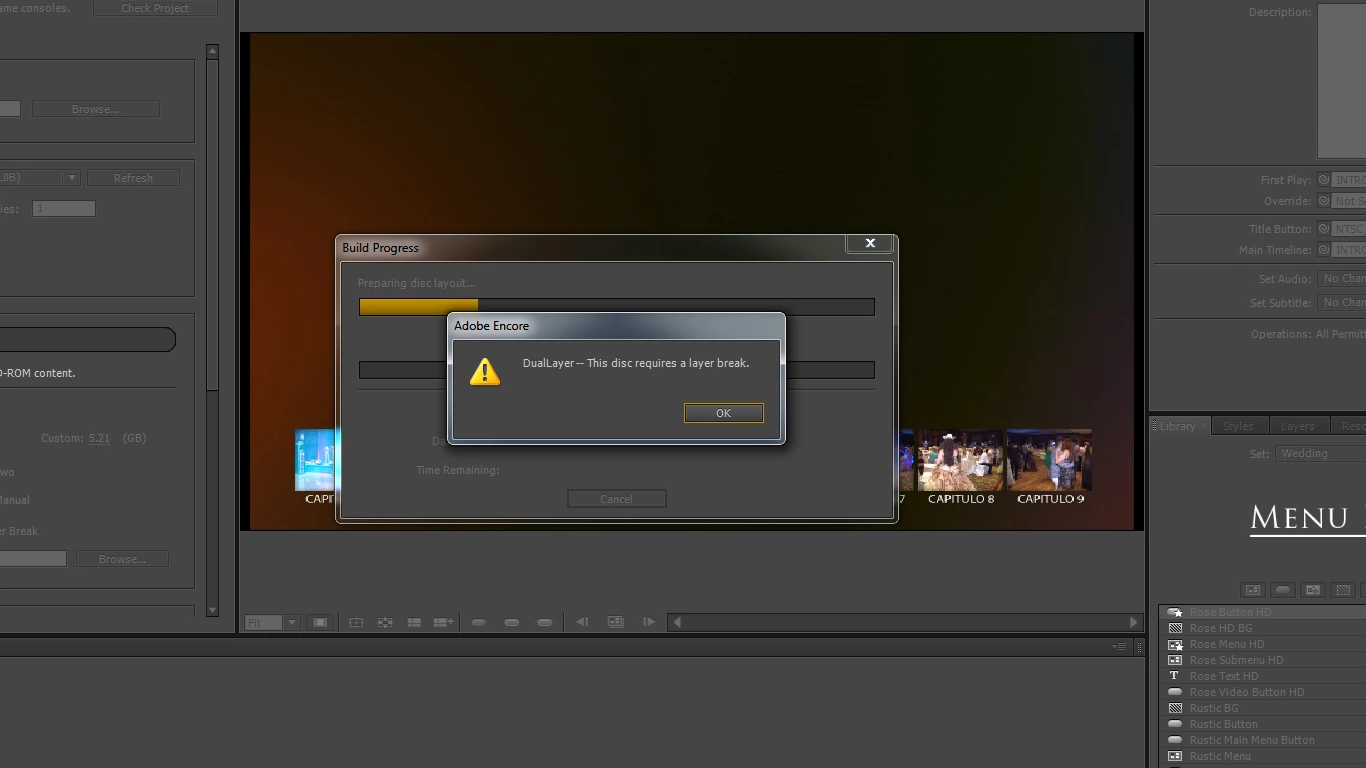Click the Check Project button
1366x768 pixels.
click(x=155, y=8)
